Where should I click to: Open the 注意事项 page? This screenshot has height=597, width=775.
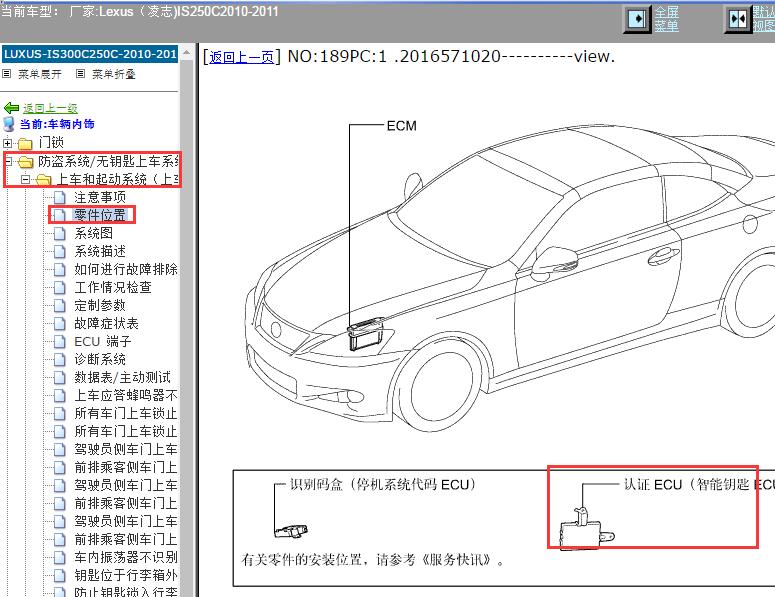click(100, 197)
